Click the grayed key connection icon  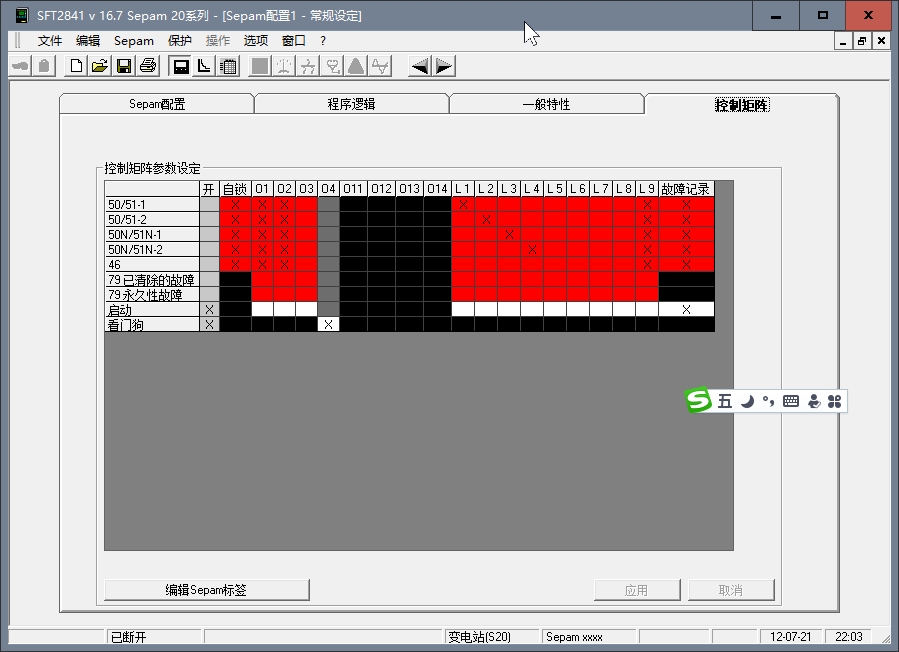(20, 67)
